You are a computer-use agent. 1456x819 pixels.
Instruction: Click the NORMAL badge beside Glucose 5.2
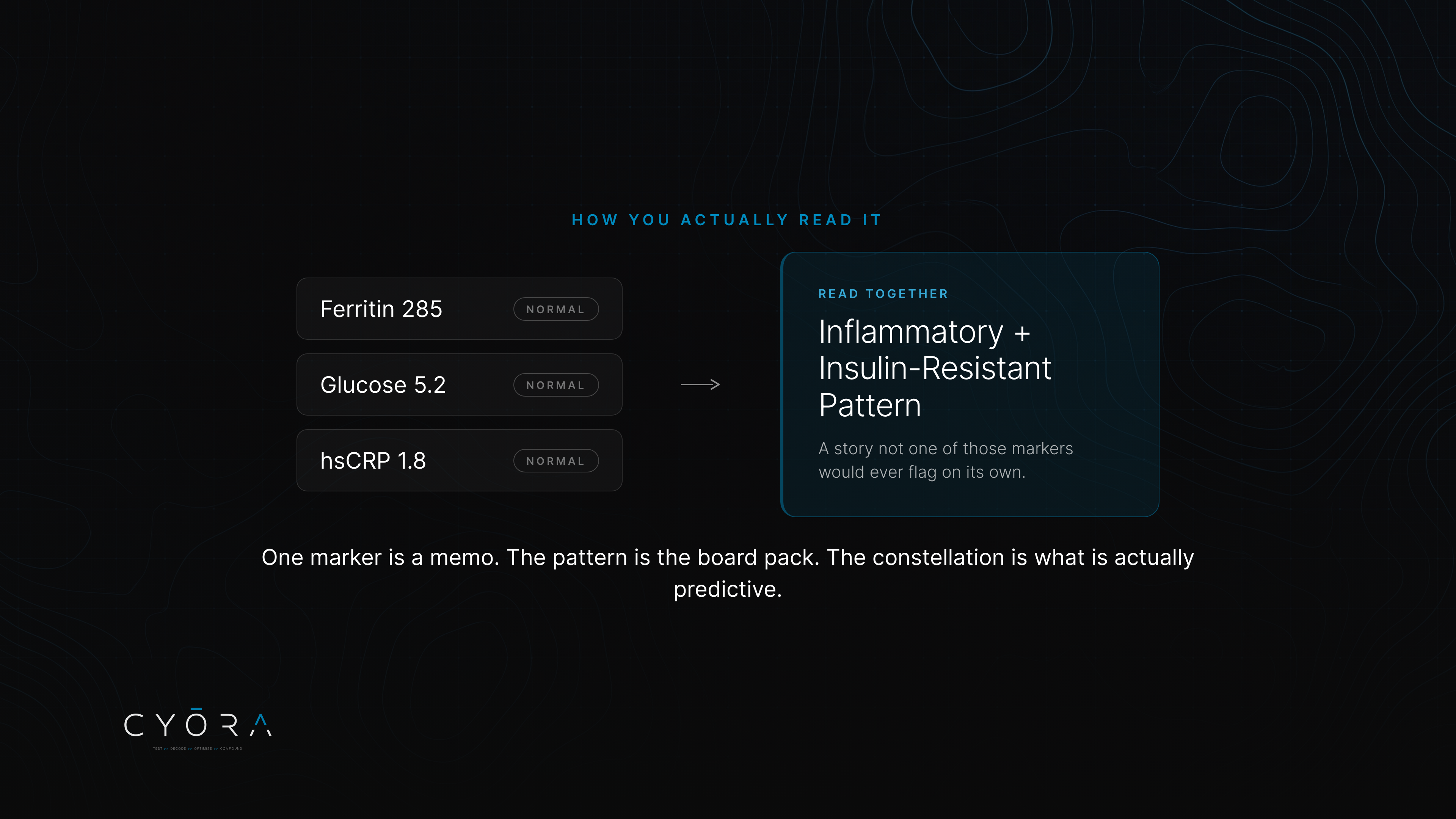(555, 385)
